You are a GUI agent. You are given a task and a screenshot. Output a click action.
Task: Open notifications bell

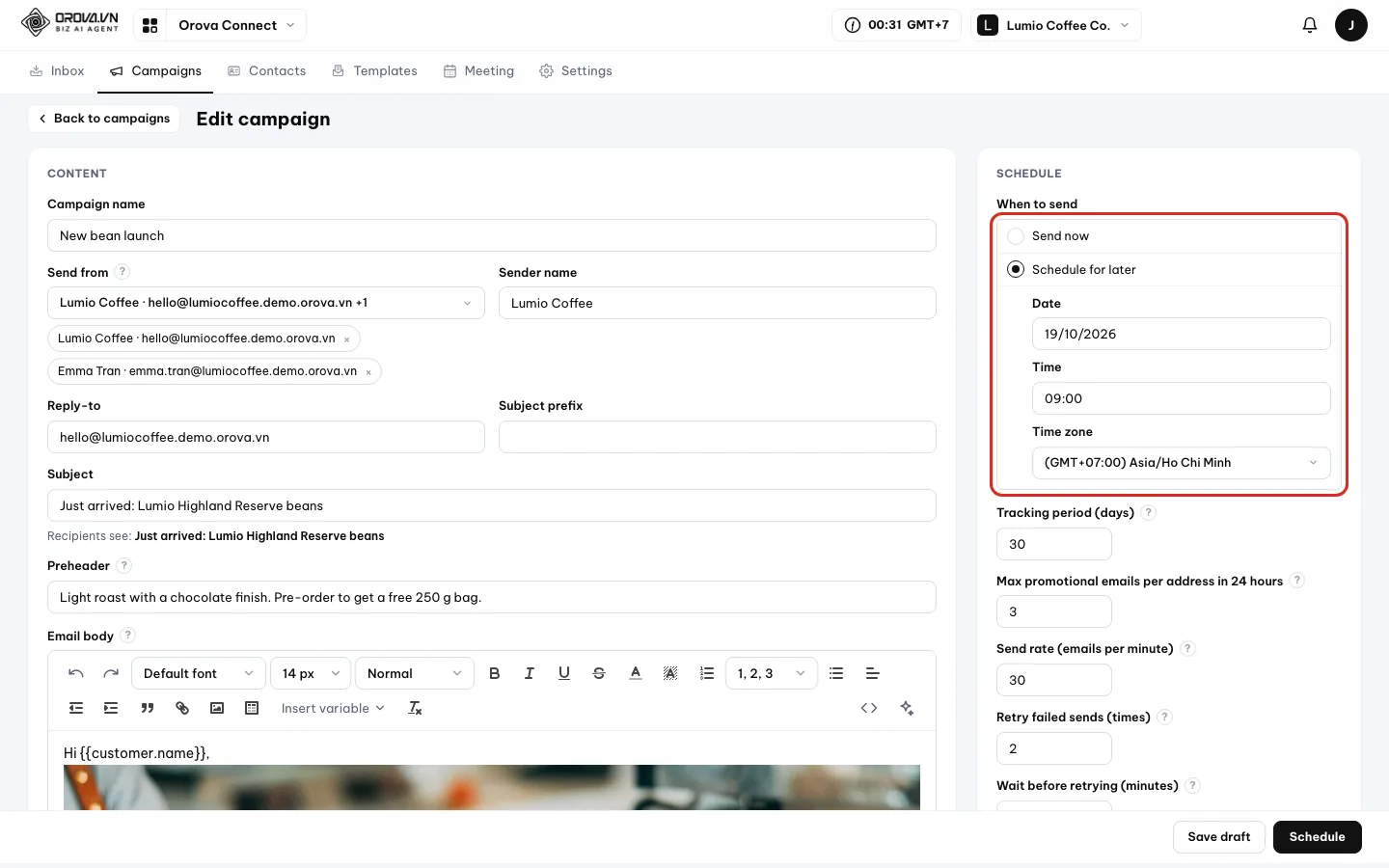click(x=1310, y=25)
